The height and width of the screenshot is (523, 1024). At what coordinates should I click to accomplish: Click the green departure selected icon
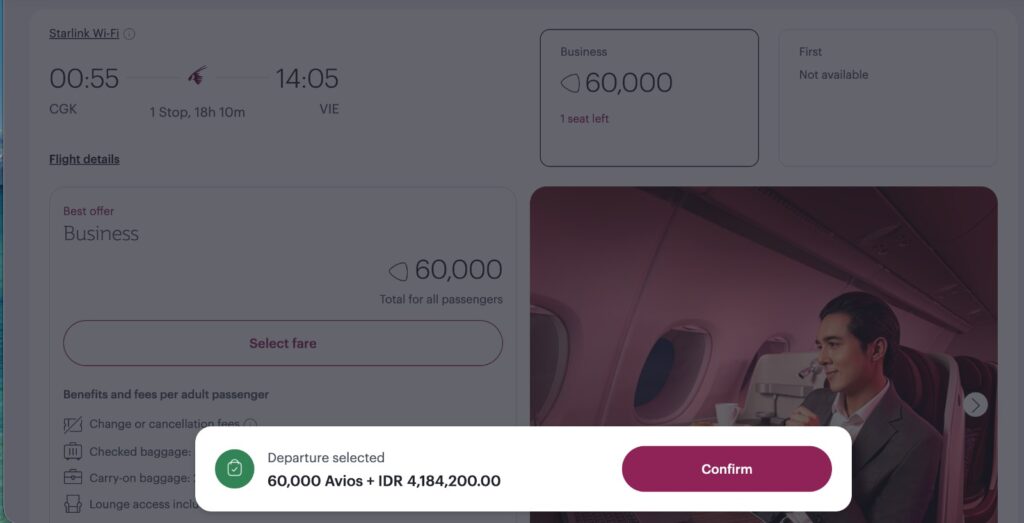tap(234, 469)
